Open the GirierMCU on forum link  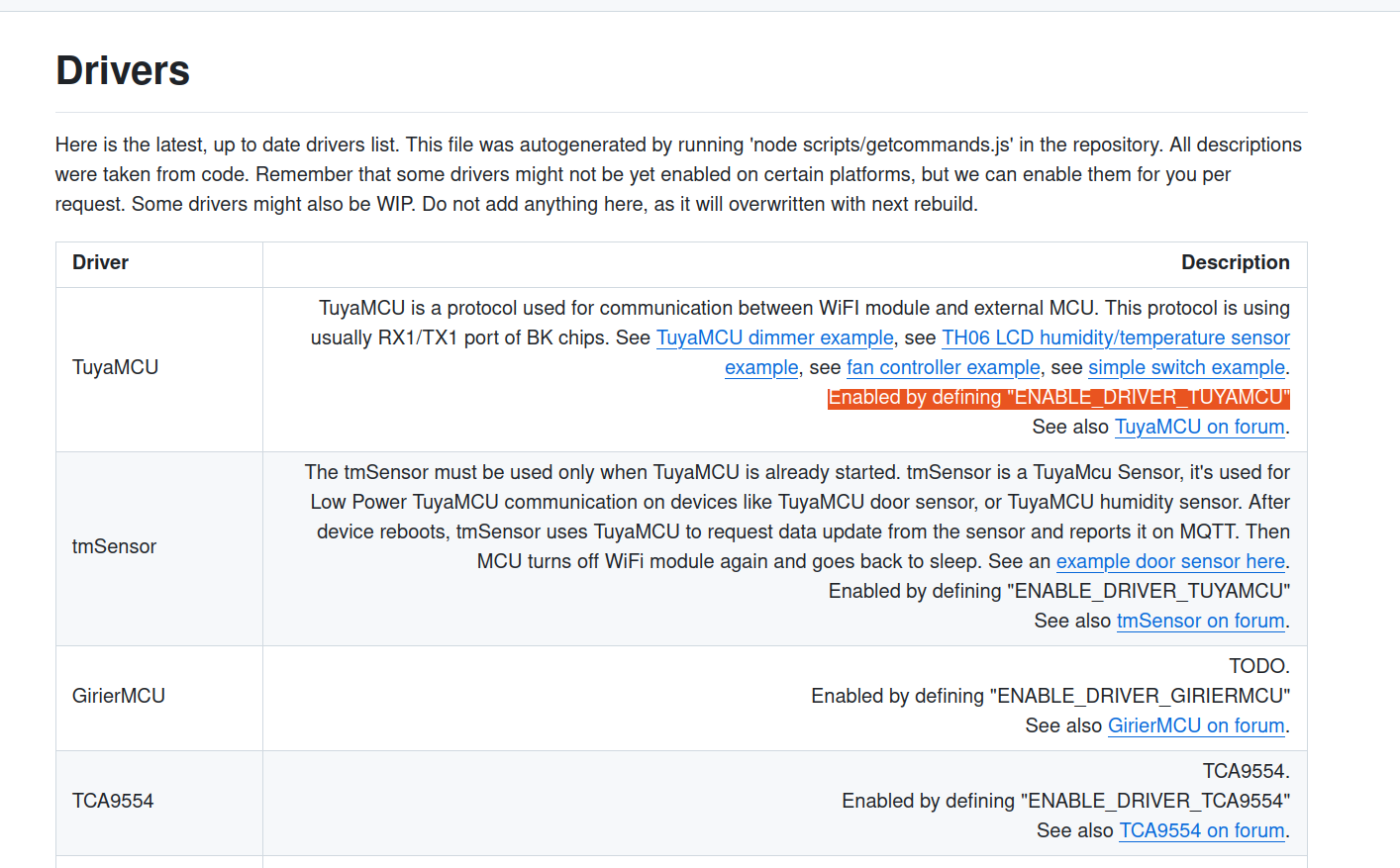[x=1195, y=726]
